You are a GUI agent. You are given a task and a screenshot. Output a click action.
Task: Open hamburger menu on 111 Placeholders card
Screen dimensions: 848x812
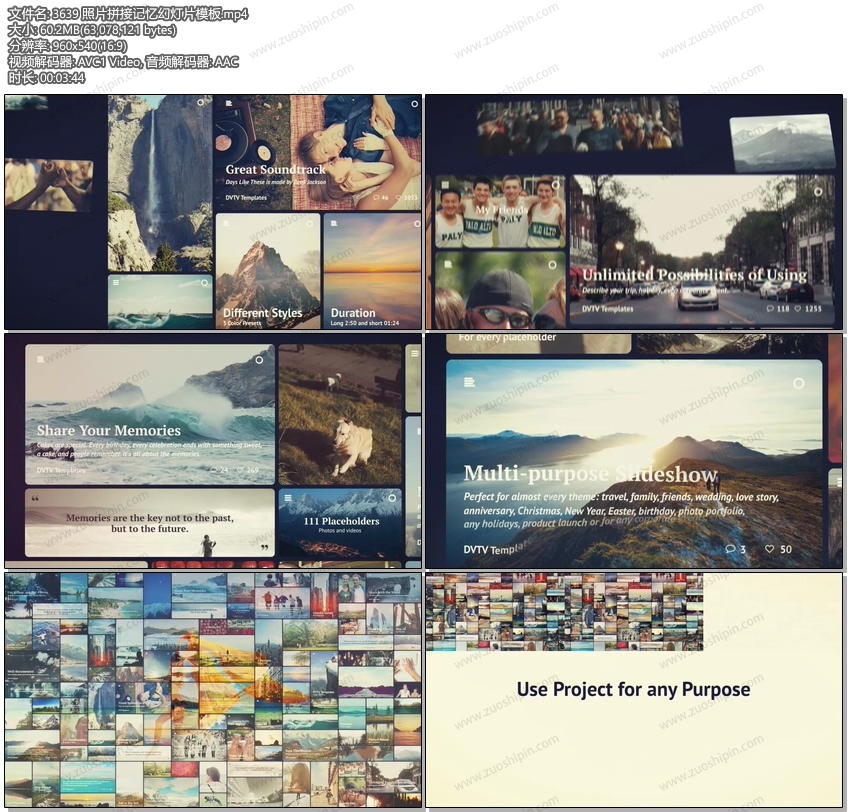tap(288, 498)
